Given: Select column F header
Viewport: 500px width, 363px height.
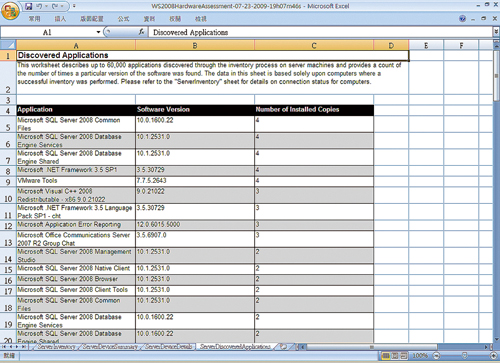Looking at the screenshot, I should coord(461,45).
